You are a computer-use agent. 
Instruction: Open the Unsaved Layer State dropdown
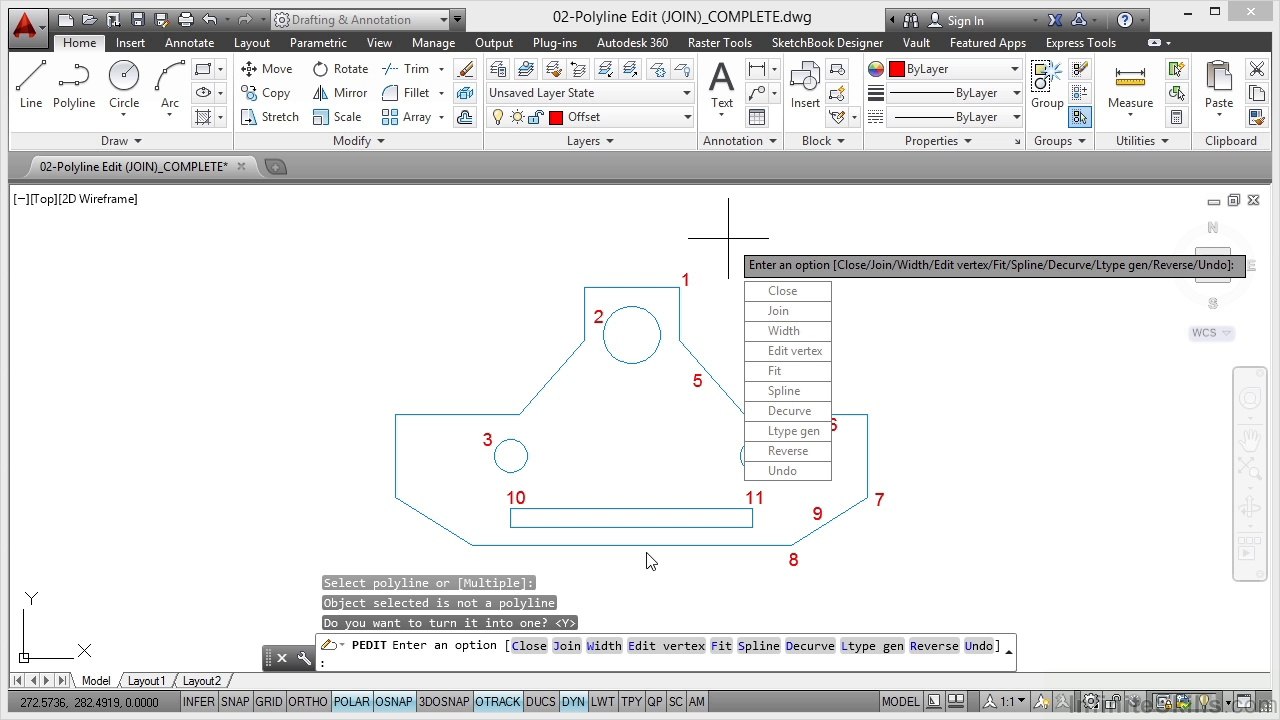point(589,93)
